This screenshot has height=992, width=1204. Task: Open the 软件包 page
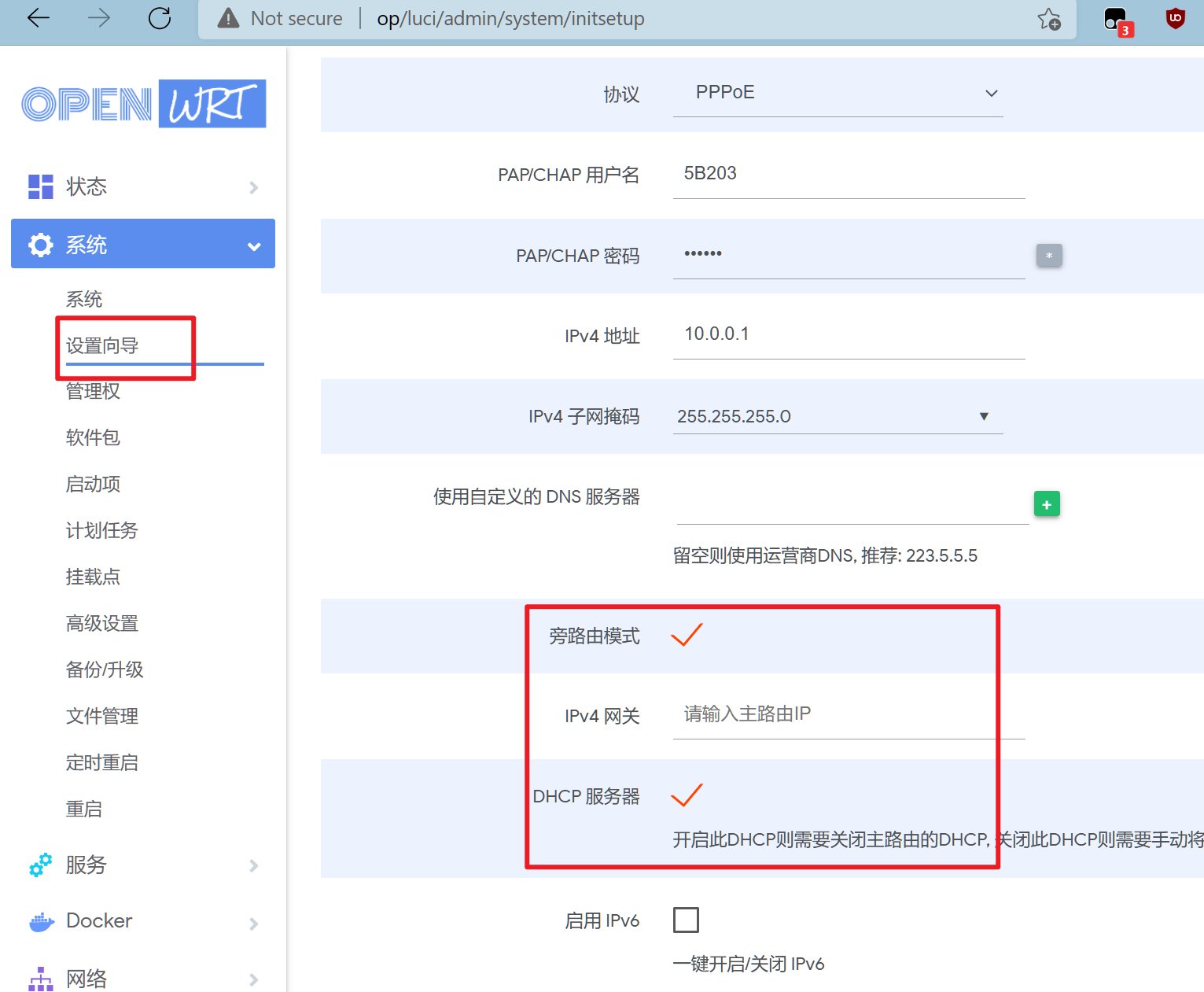93,437
